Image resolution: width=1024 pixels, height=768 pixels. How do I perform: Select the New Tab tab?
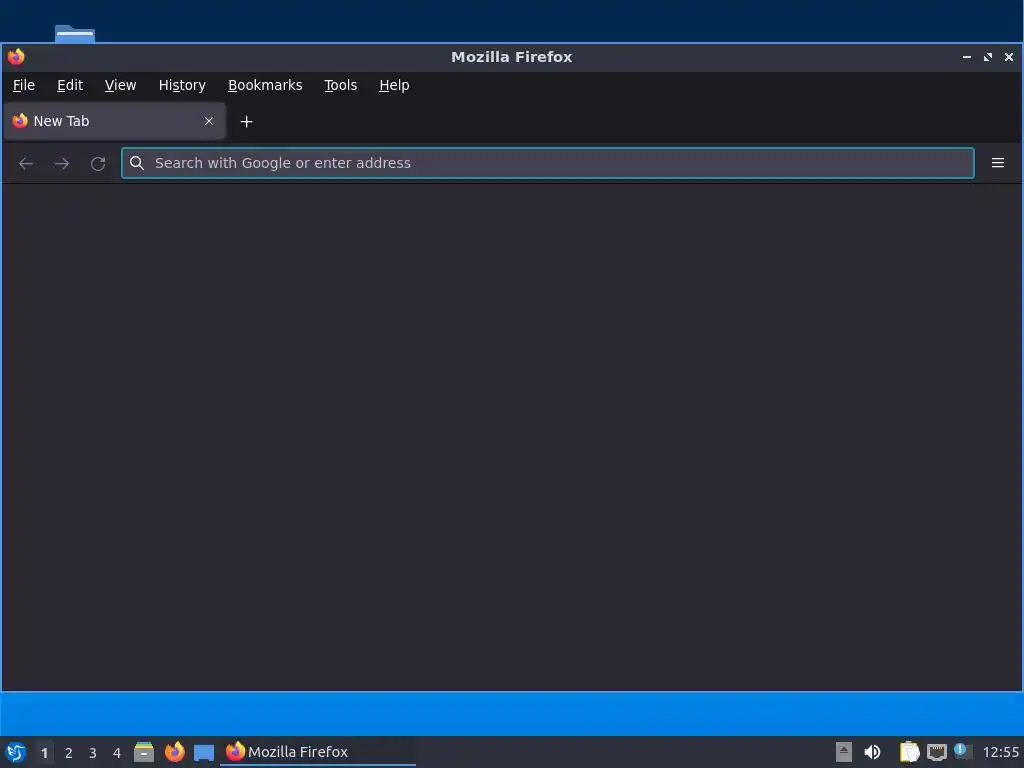(x=115, y=121)
